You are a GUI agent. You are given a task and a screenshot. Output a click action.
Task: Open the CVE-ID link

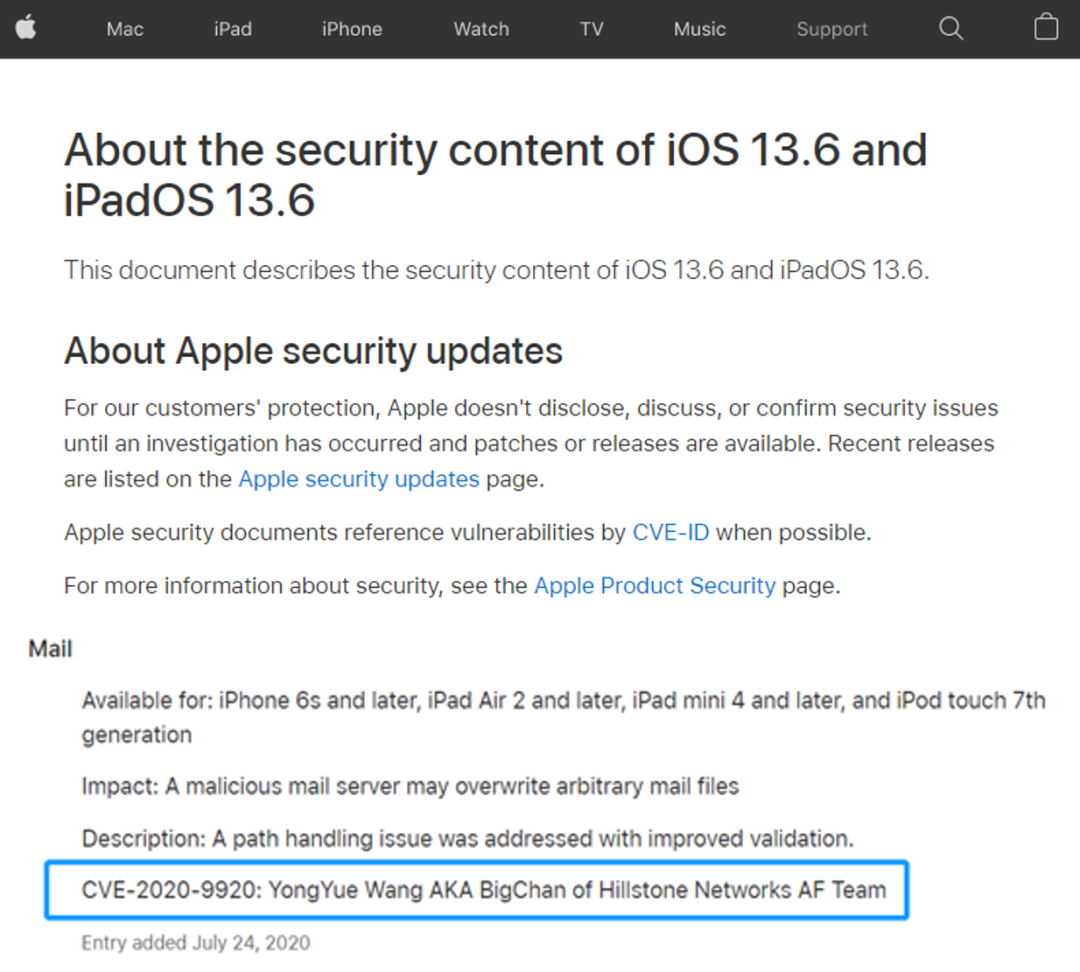[671, 532]
